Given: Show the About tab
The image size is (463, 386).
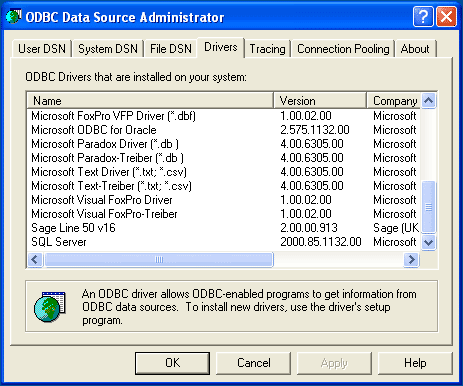Looking at the screenshot, I should [x=415, y=49].
